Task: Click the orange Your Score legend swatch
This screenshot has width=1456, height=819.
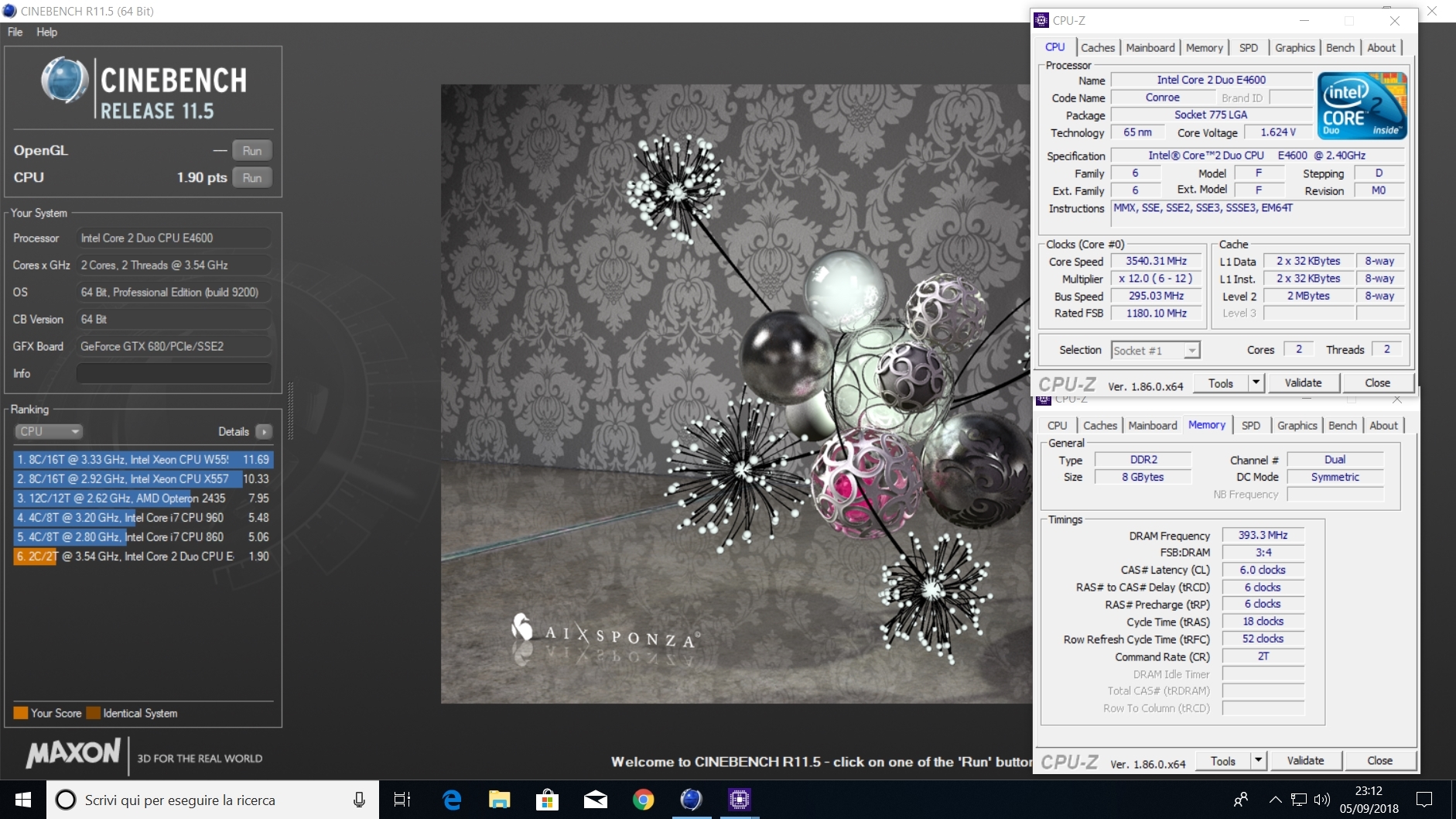Action: pyautogui.click(x=21, y=713)
